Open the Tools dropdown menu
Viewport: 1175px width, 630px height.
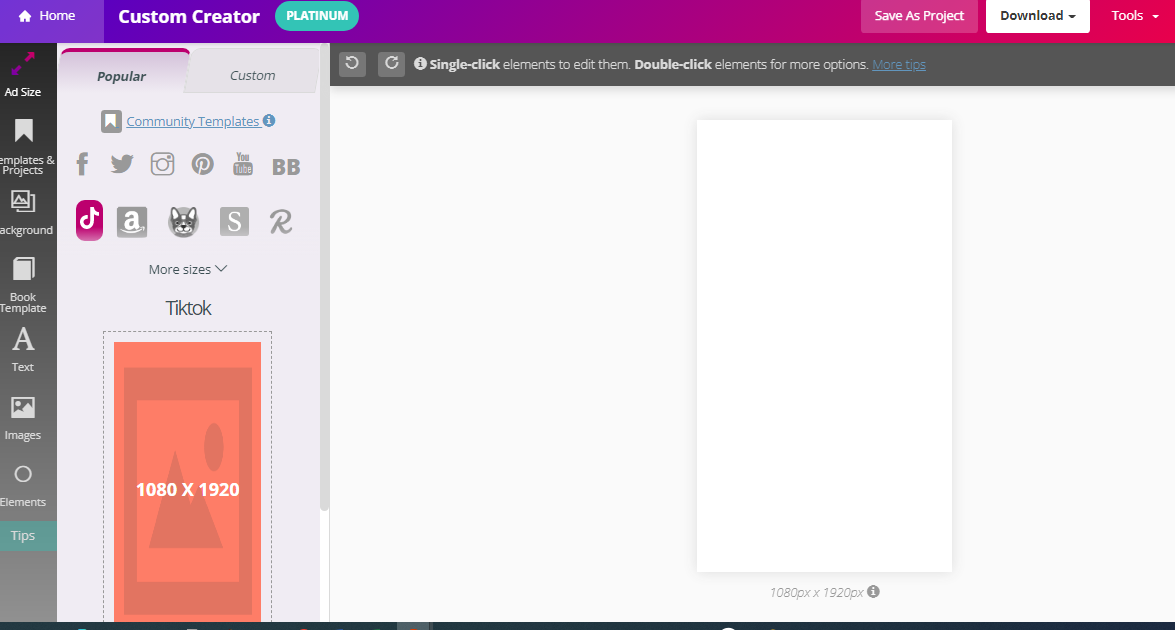point(1134,16)
